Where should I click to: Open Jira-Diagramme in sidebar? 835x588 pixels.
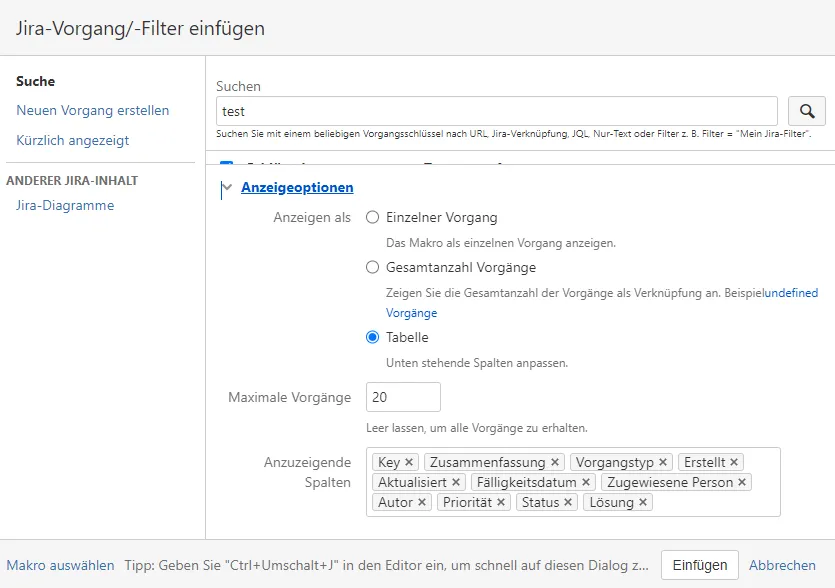pos(65,205)
